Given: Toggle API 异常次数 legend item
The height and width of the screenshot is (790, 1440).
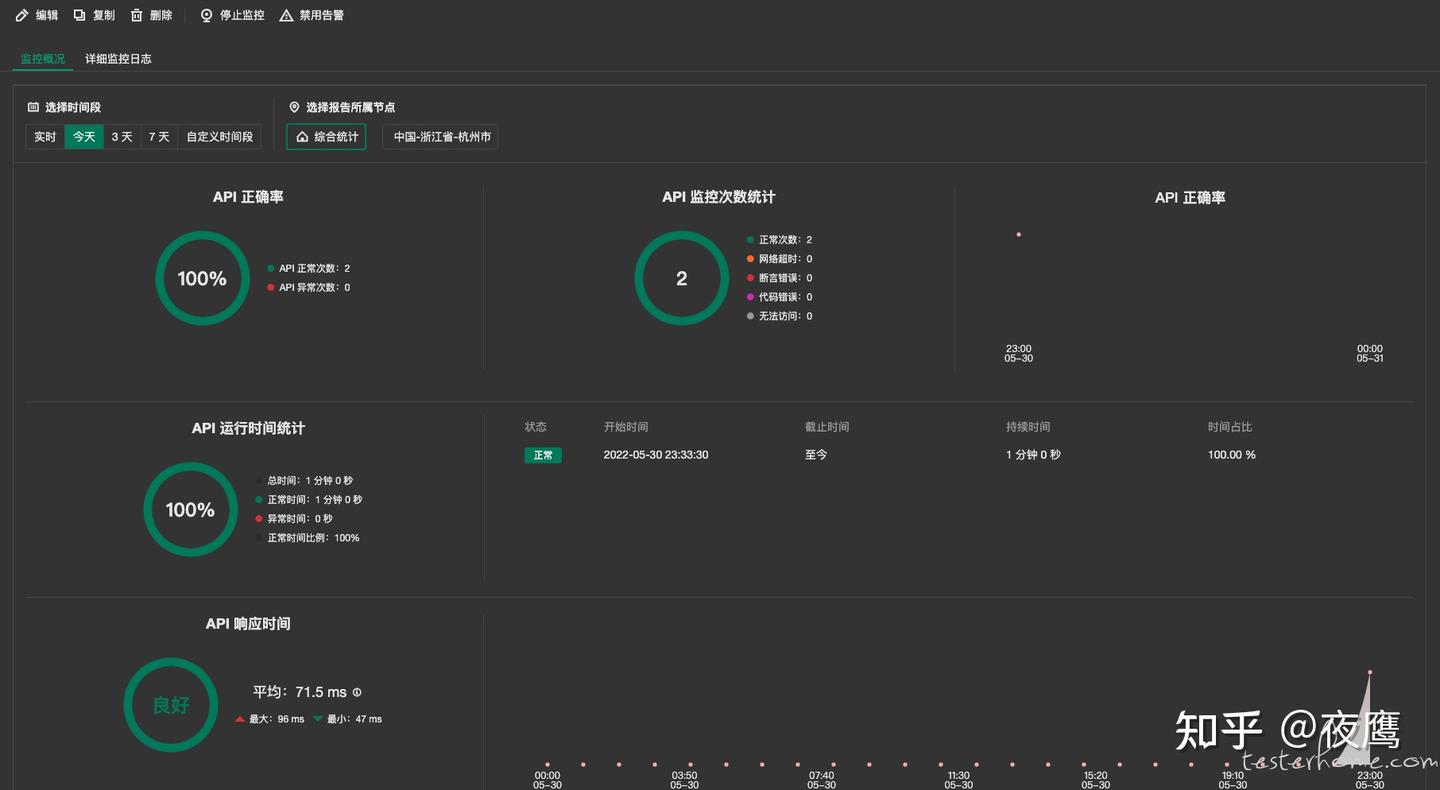Looking at the screenshot, I should pyautogui.click(x=308, y=287).
